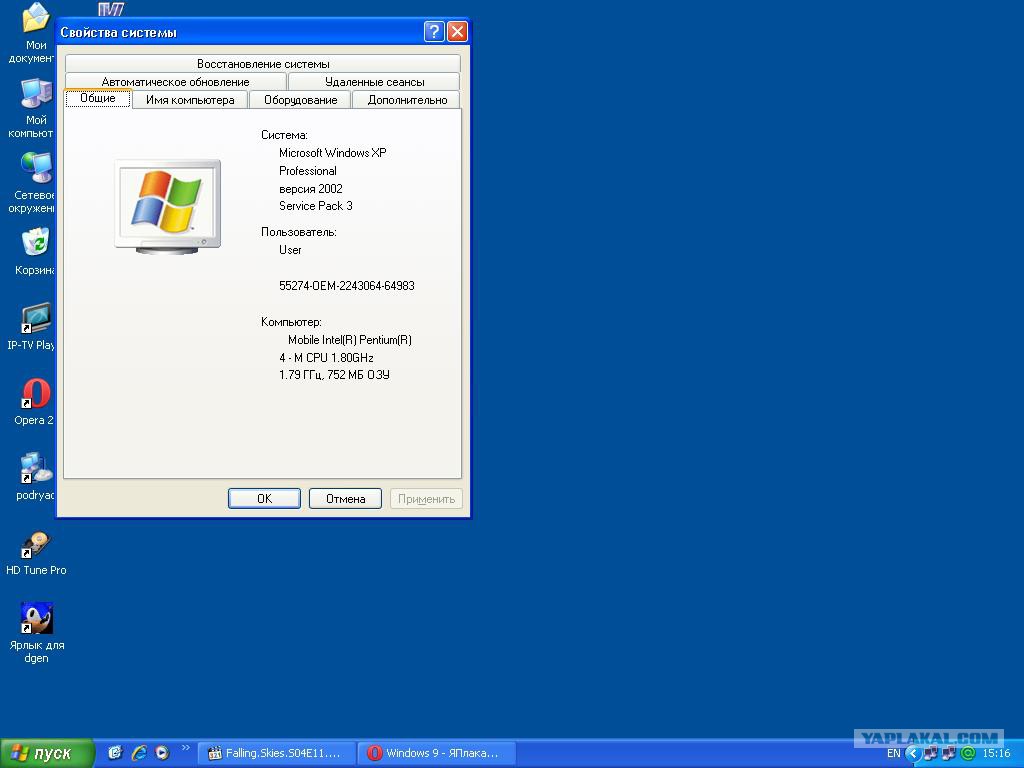Click the green @ tray icon
Viewport: 1024px width, 768px height.
click(x=968, y=754)
